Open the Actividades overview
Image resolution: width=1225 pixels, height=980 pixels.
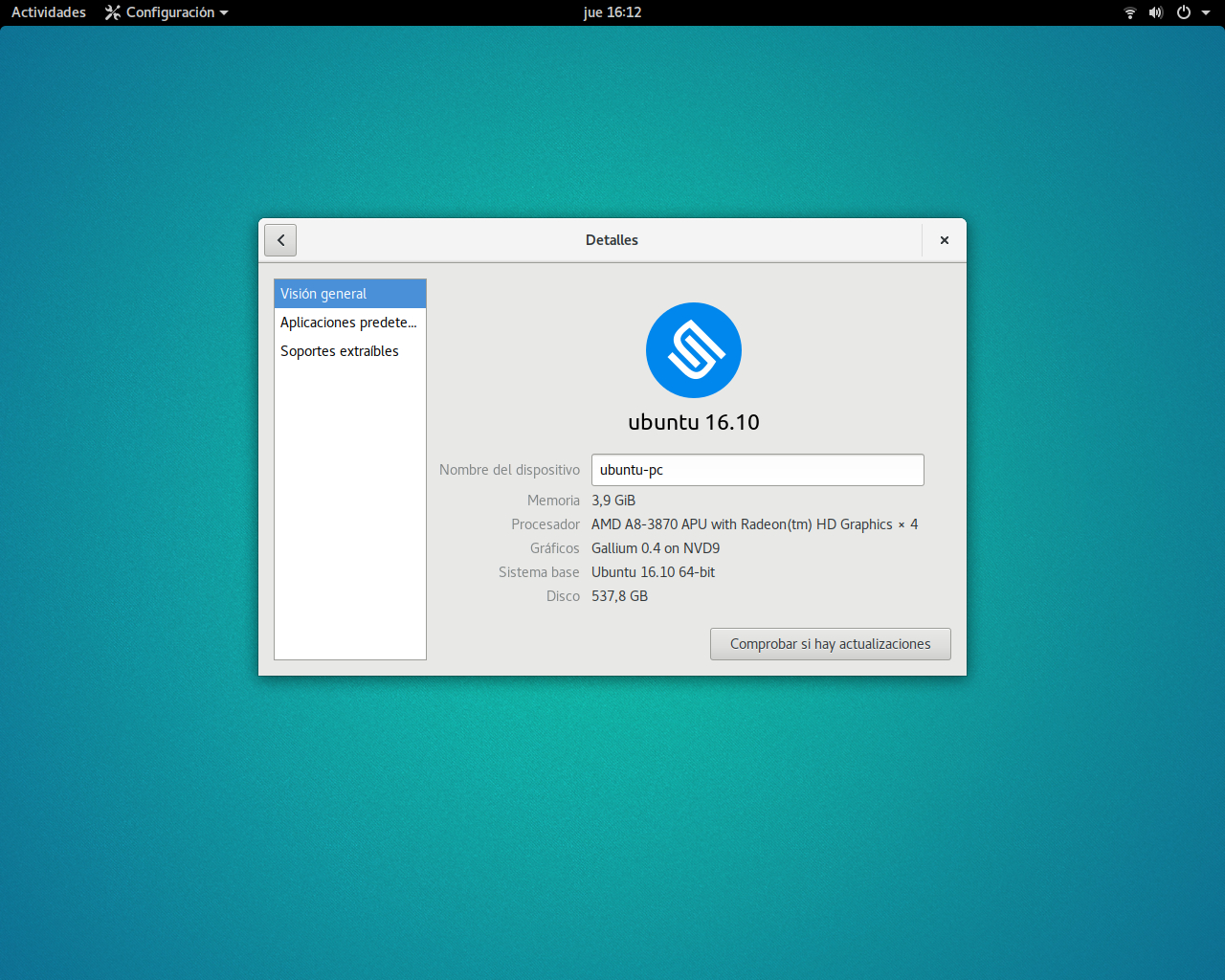49,12
